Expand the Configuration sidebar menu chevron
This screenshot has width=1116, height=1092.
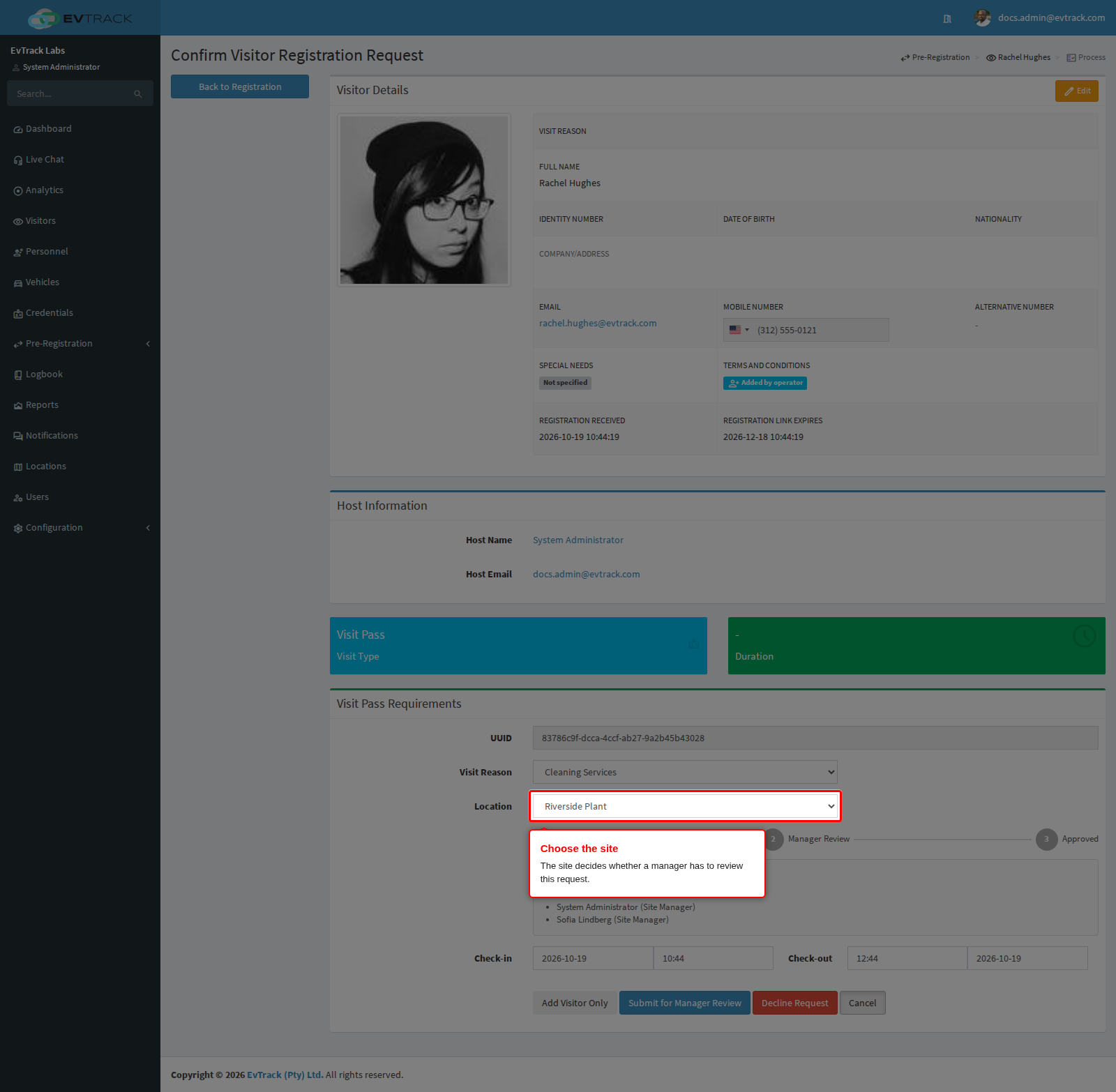point(148,528)
